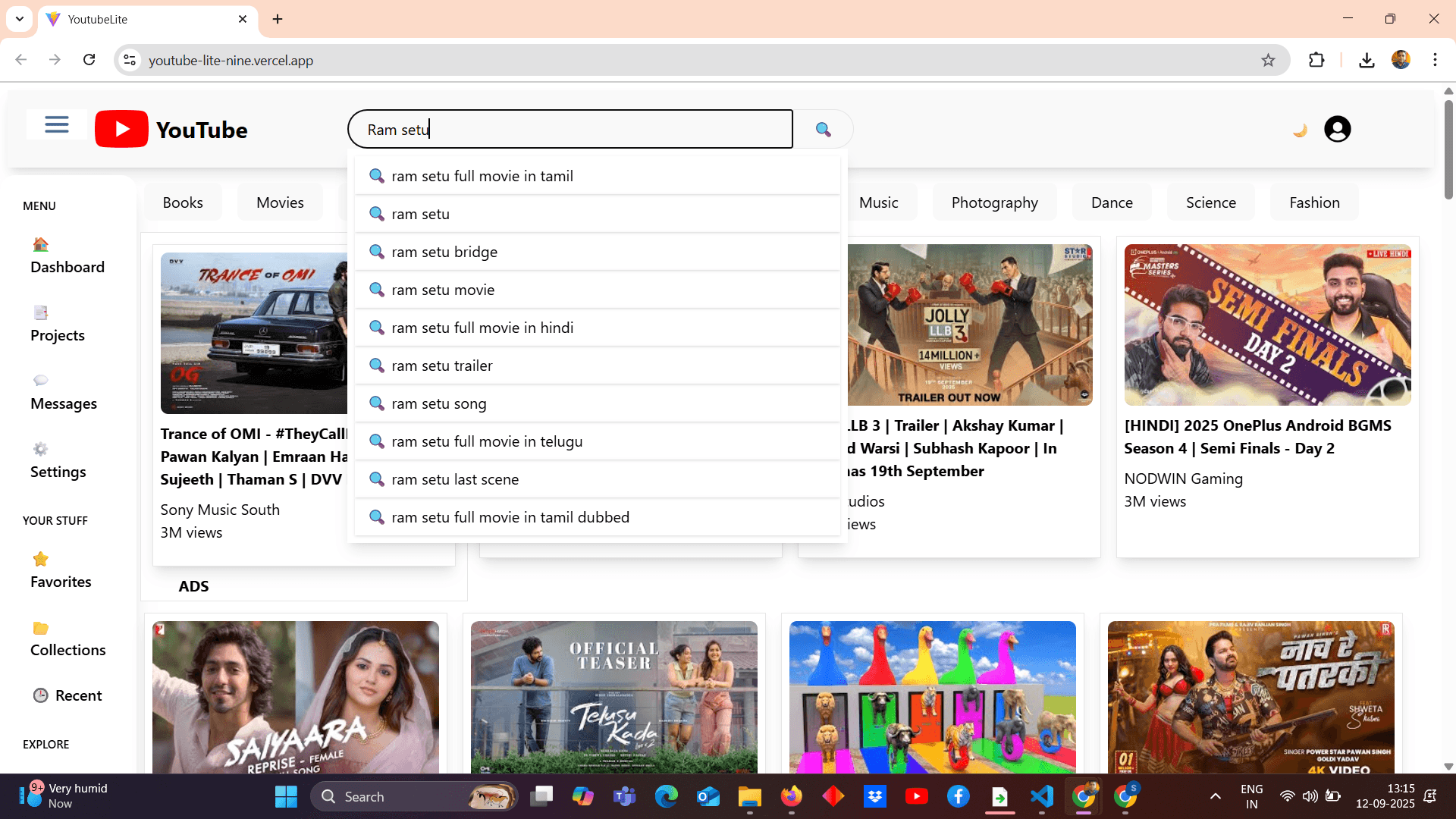
Task: Click the Dashboard house icon
Action: pos(41,244)
